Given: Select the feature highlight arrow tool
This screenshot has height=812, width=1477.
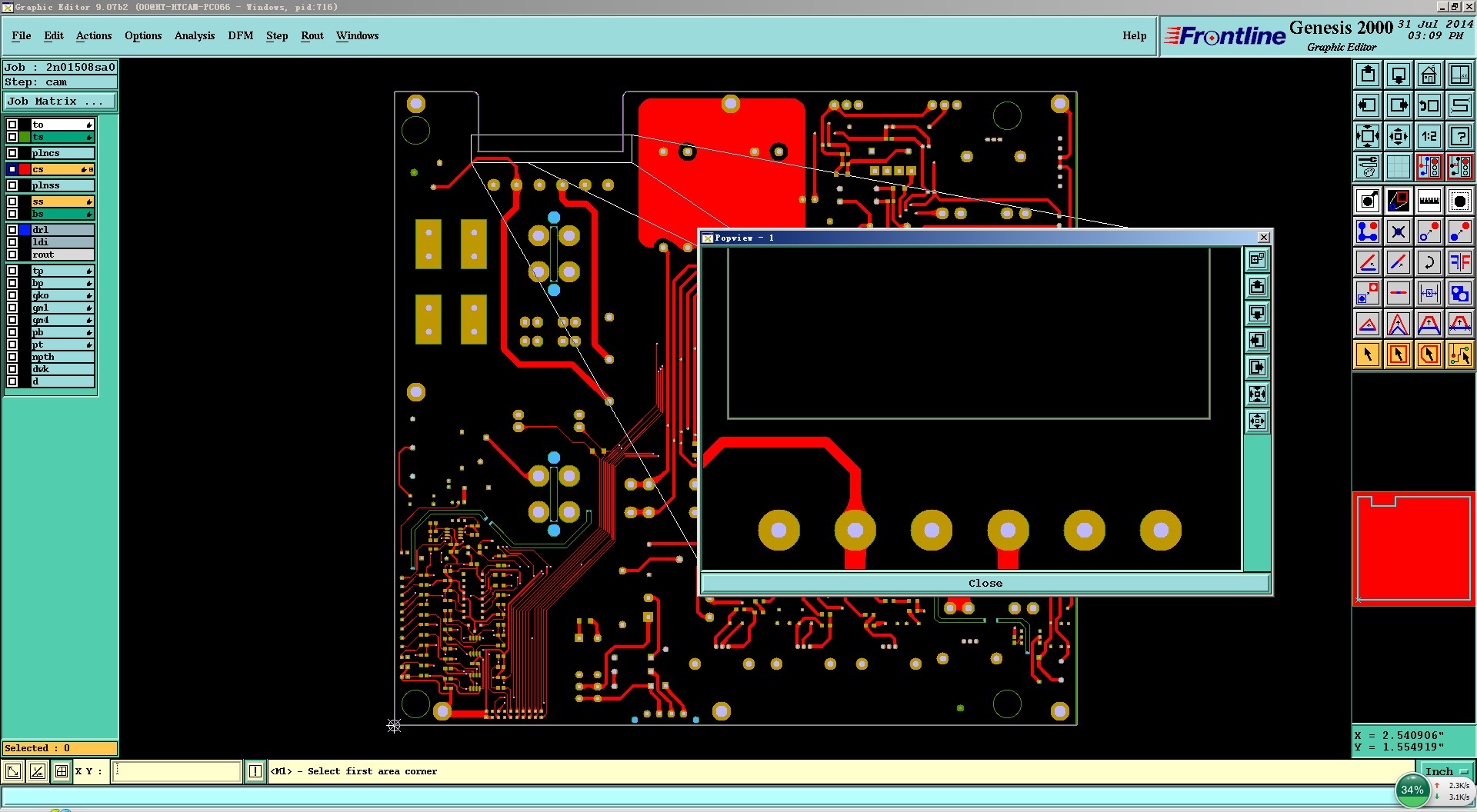Looking at the screenshot, I should [1368, 201].
